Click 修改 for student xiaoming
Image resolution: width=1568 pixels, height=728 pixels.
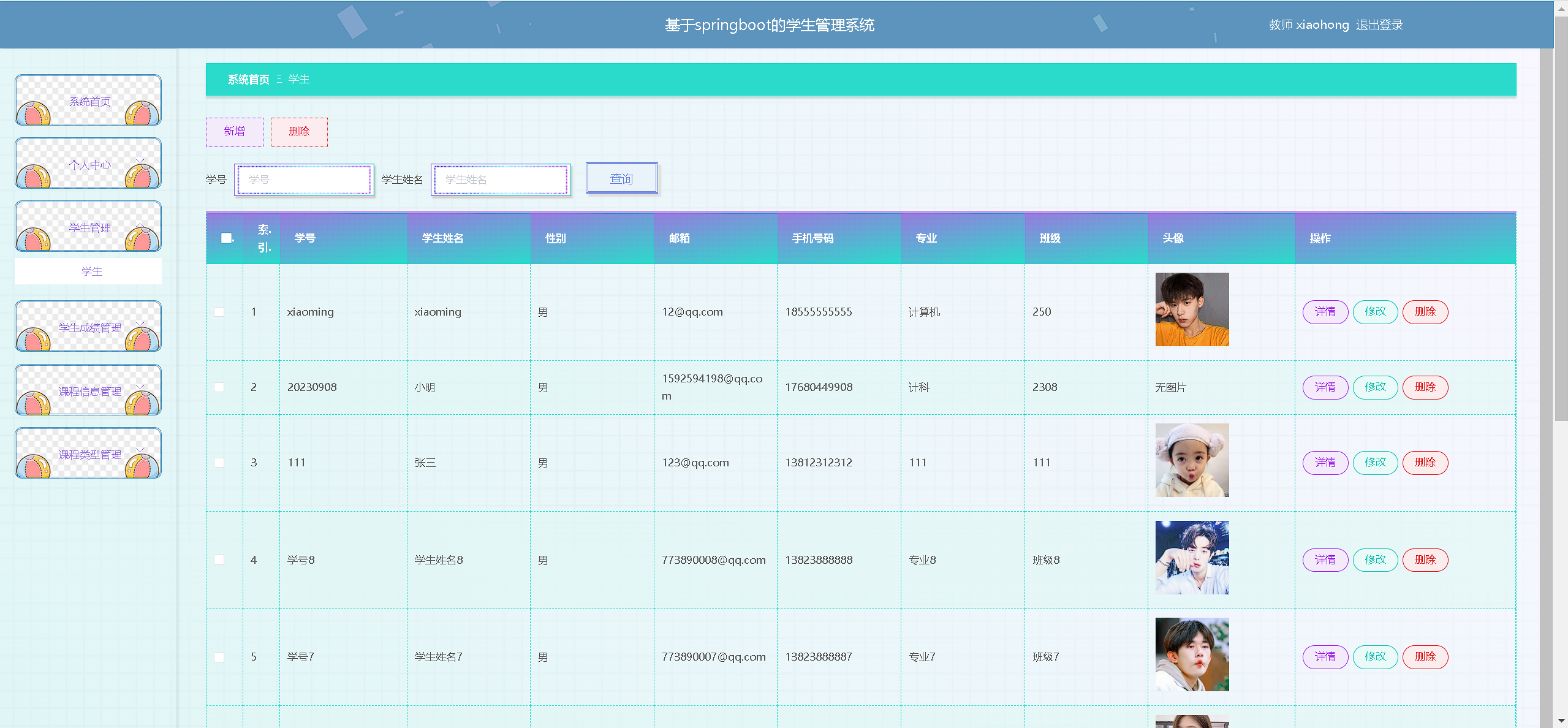[x=1375, y=312]
